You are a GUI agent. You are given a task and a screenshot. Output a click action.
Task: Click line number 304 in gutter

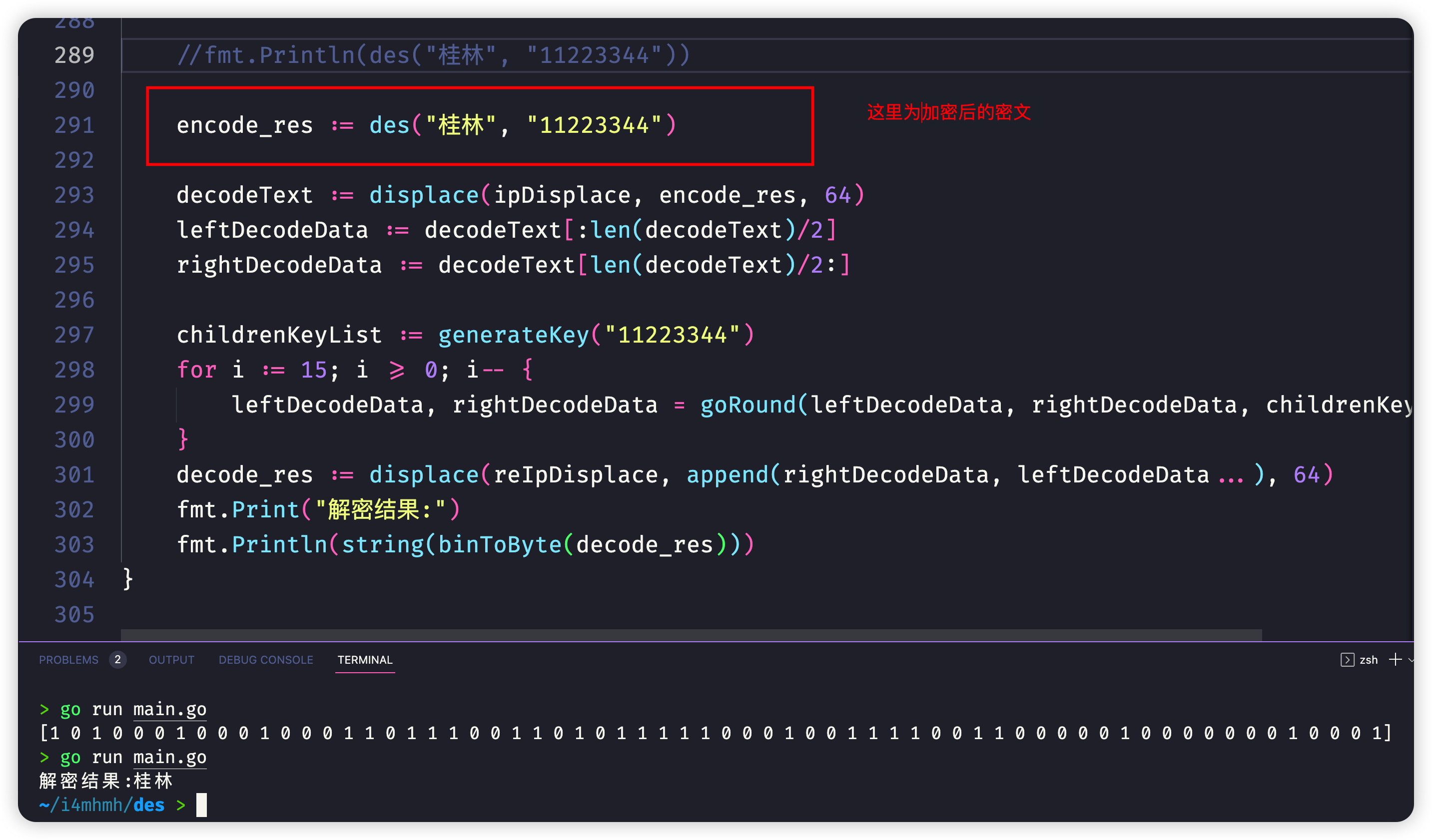coord(74,579)
